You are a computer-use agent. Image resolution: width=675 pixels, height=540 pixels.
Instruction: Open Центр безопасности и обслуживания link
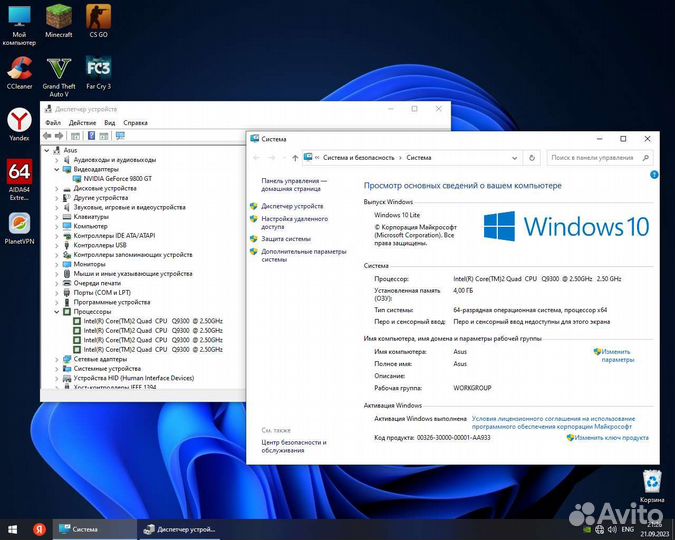pyautogui.click(x=294, y=446)
